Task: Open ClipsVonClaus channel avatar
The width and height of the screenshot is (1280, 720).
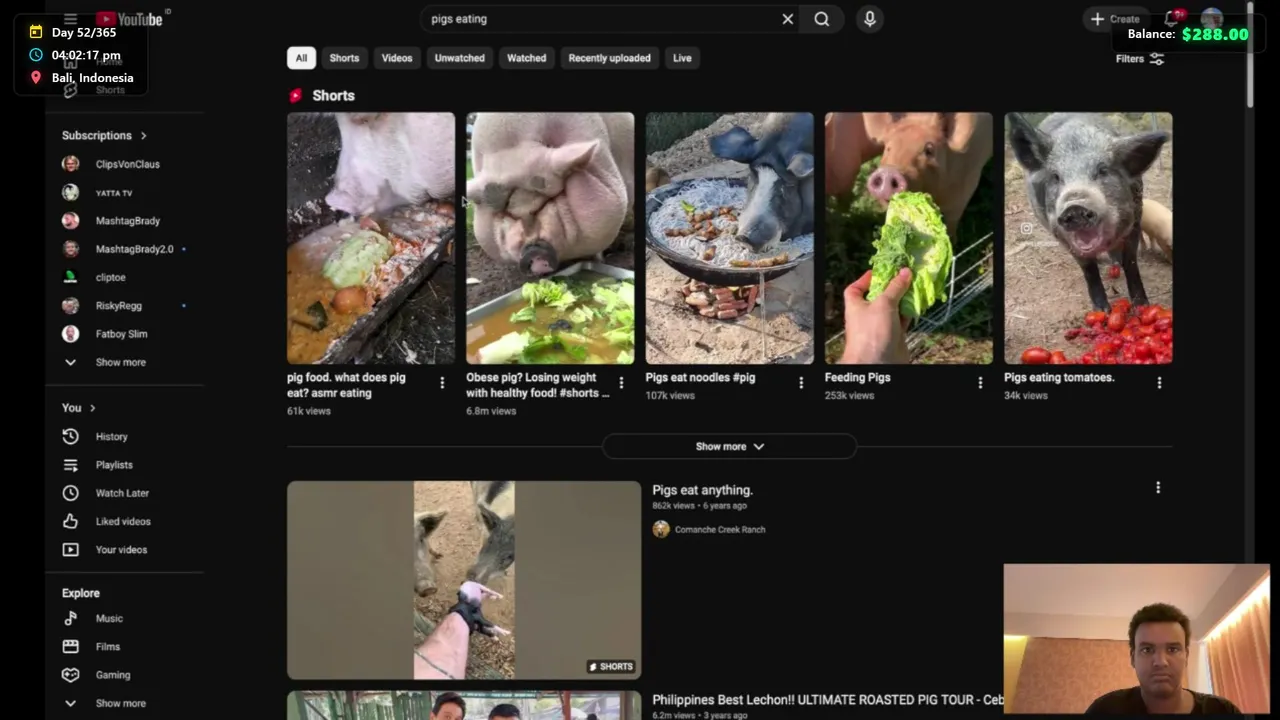Action: [x=70, y=164]
